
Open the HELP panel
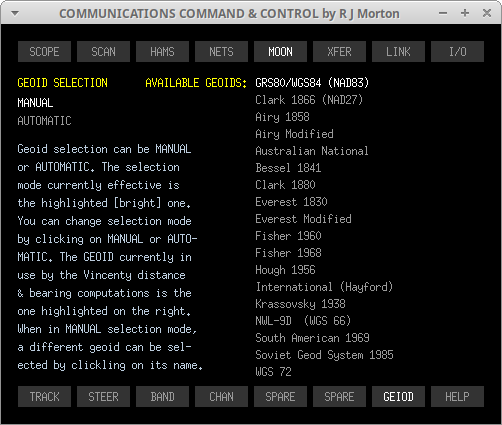coord(457,397)
